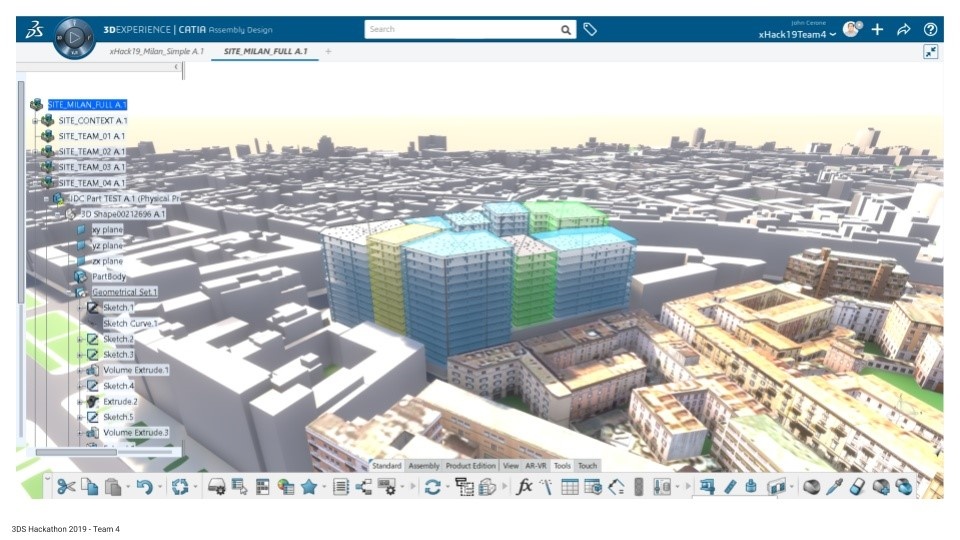Click the fx formula icon
The height and width of the screenshot is (540, 960).
[x=524, y=487]
